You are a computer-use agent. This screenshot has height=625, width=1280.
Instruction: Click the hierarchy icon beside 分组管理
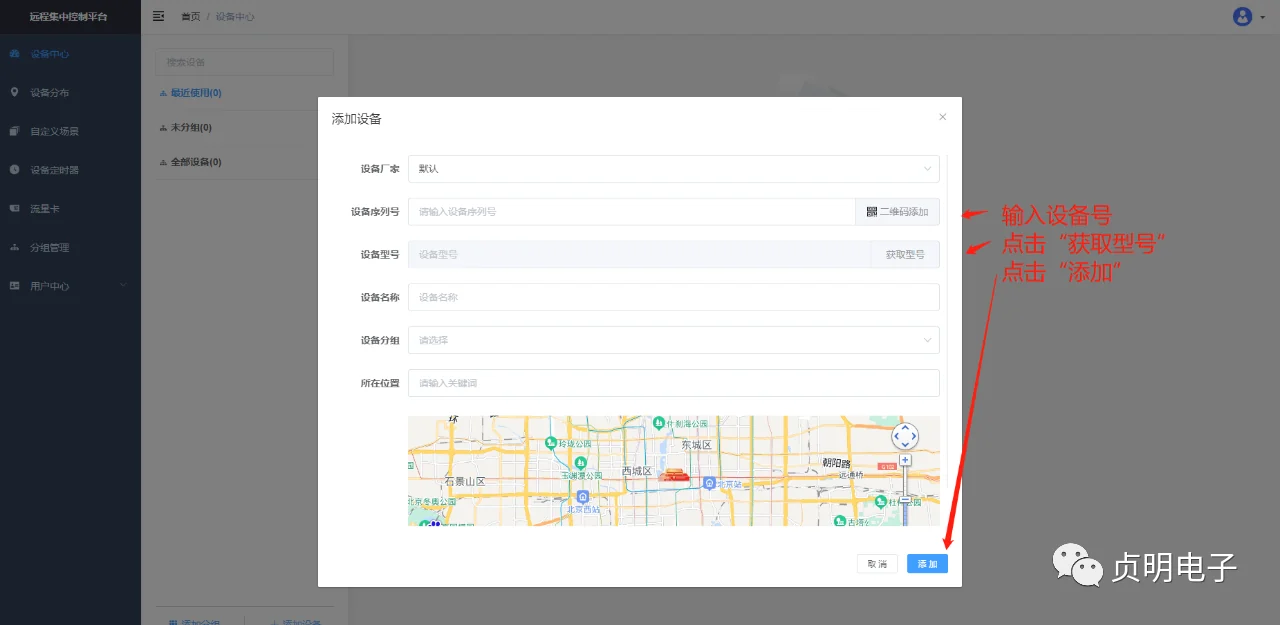[14, 247]
